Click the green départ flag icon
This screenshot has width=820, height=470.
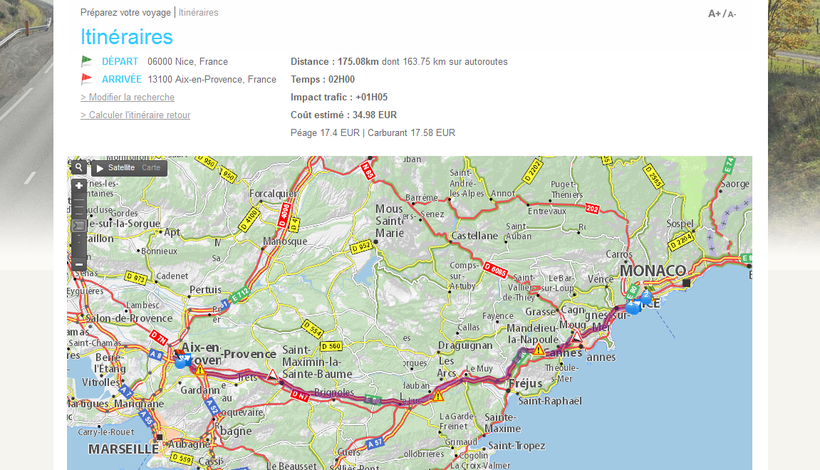(x=87, y=61)
